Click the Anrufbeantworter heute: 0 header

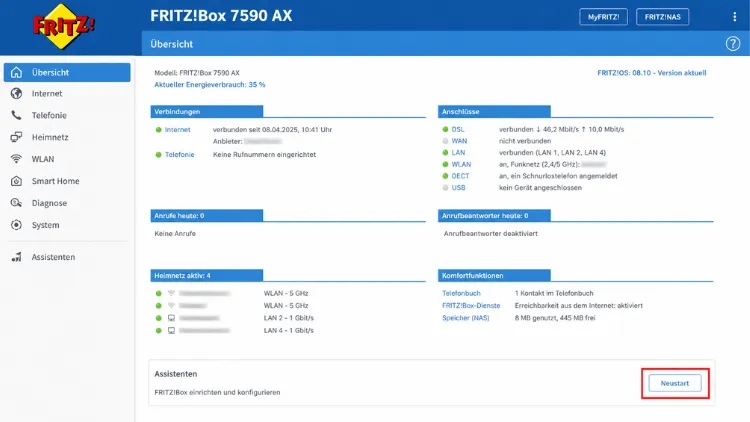[x=494, y=216]
